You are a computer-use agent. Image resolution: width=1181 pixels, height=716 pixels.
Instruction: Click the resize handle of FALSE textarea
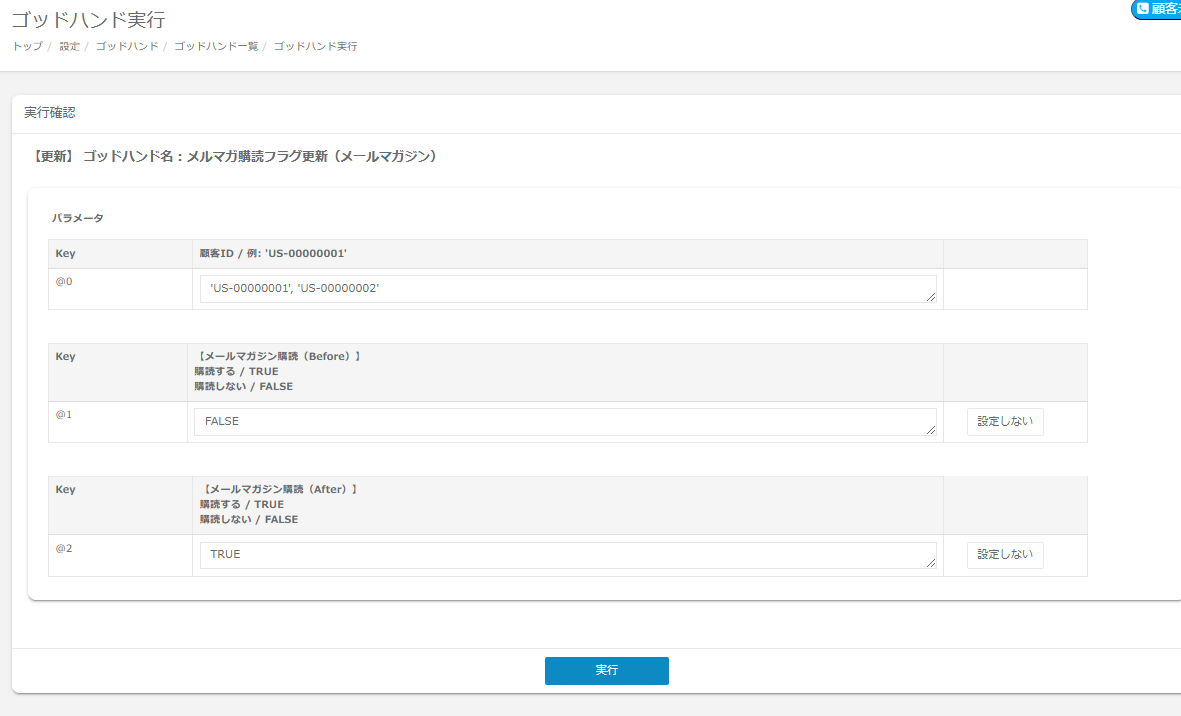click(x=931, y=430)
